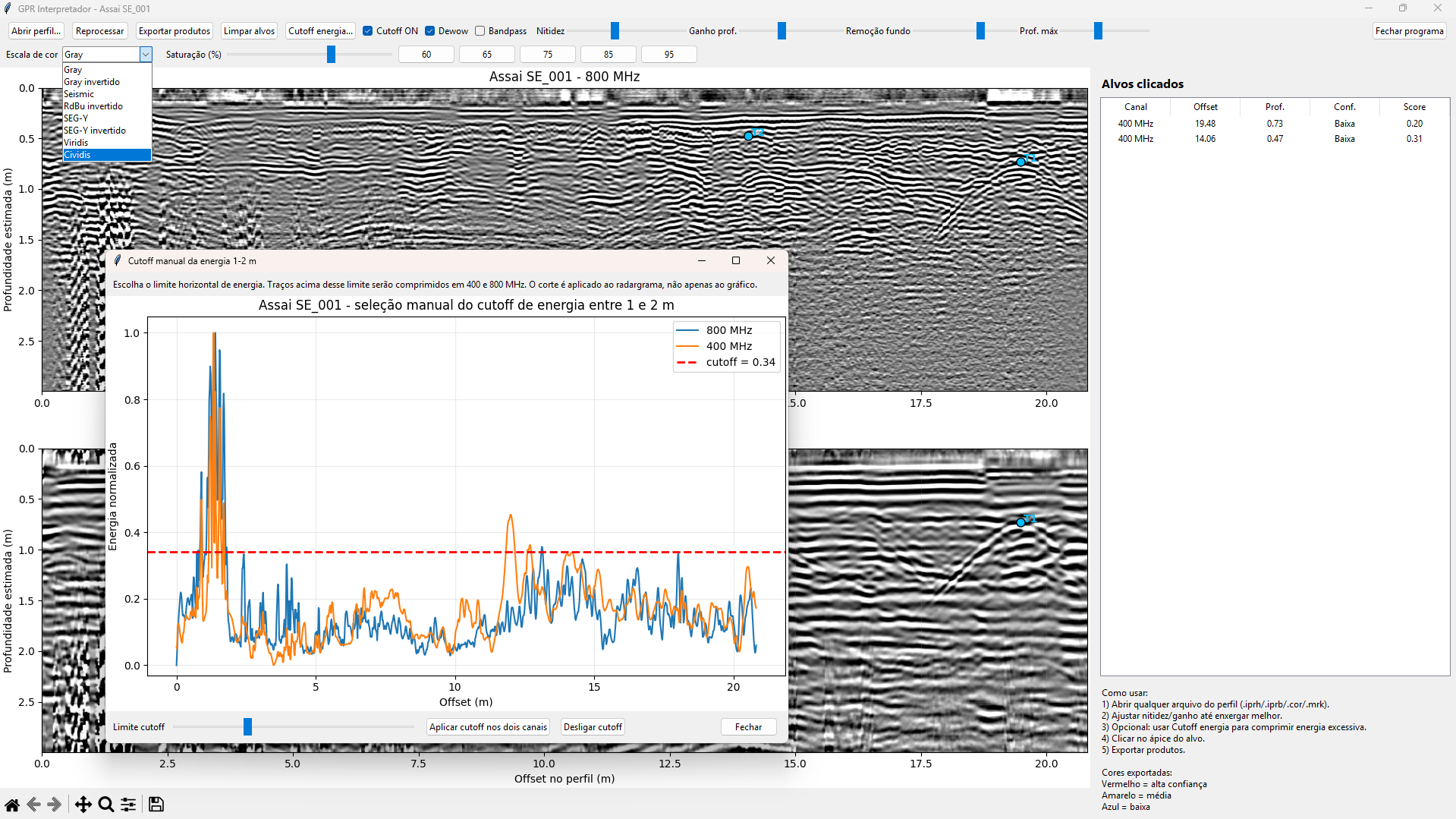
Task: Click Aplicar cutoff nos dois canais
Action: [488, 727]
